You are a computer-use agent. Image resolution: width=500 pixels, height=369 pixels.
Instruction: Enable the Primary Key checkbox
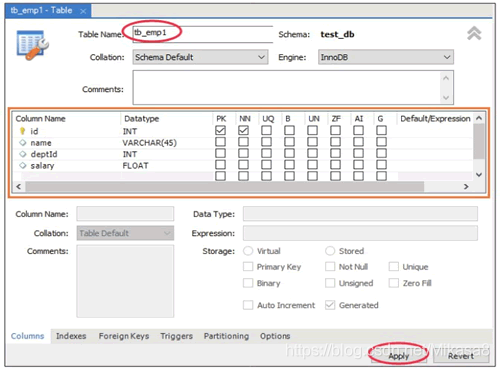[x=248, y=267]
